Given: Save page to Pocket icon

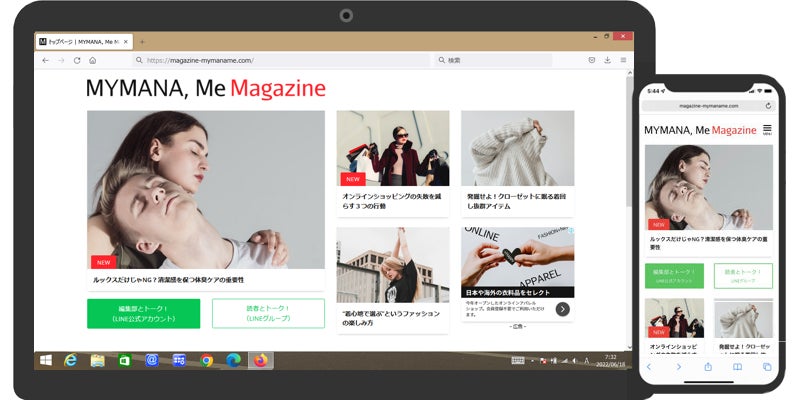Looking at the screenshot, I should point(591,60).
